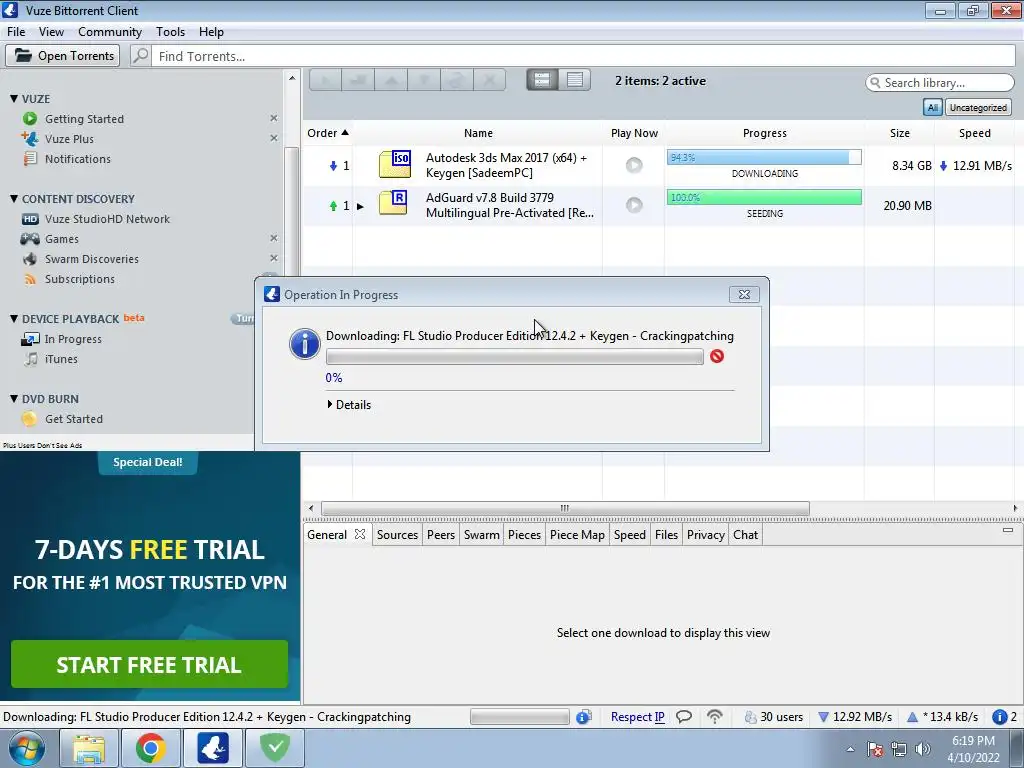Collapse the DEVICE PLAYBACK section
This screenshot has width=1024, height=768.
pos(14,319)
